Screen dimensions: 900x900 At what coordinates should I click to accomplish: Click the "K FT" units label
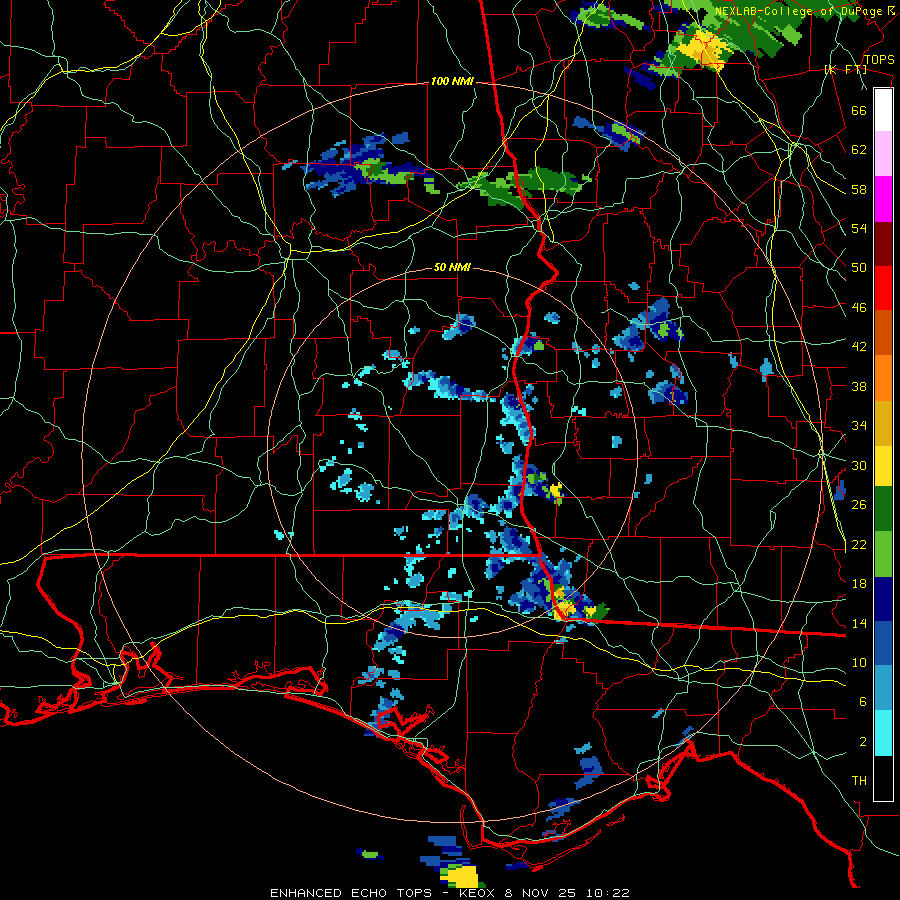tap(845, 70)
